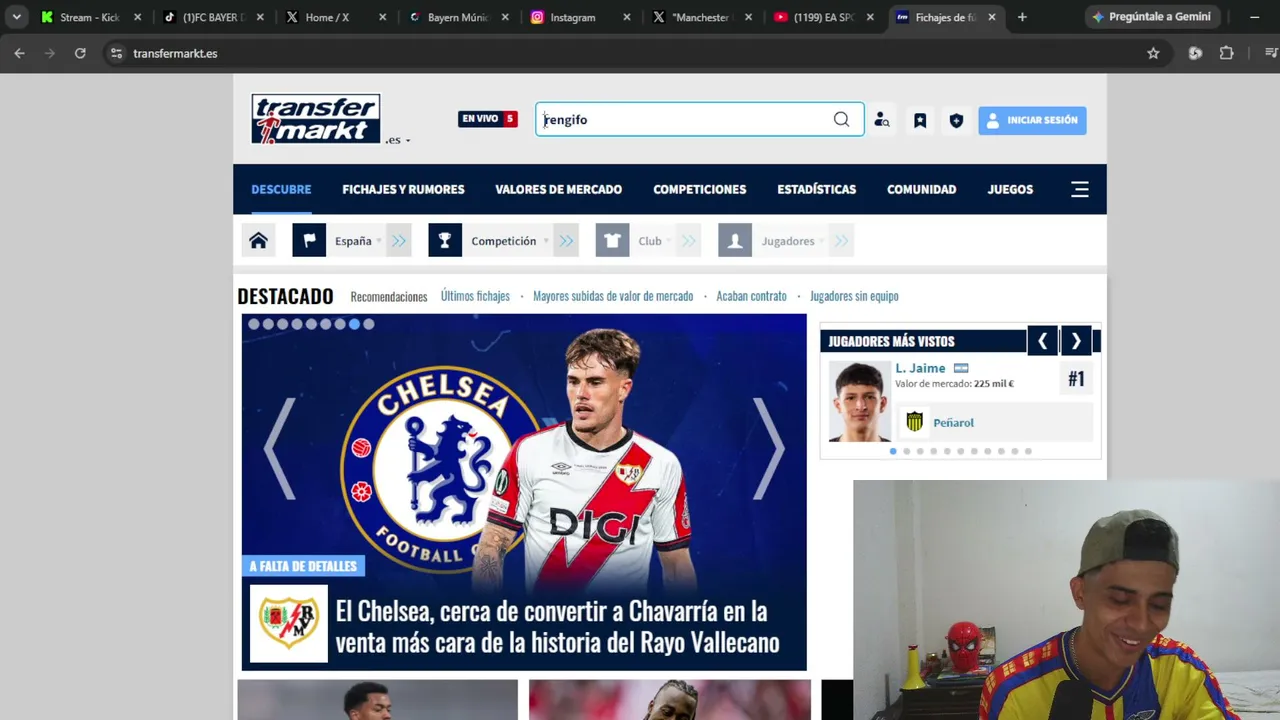Click the Peñarol club crest

pos(914,422)
